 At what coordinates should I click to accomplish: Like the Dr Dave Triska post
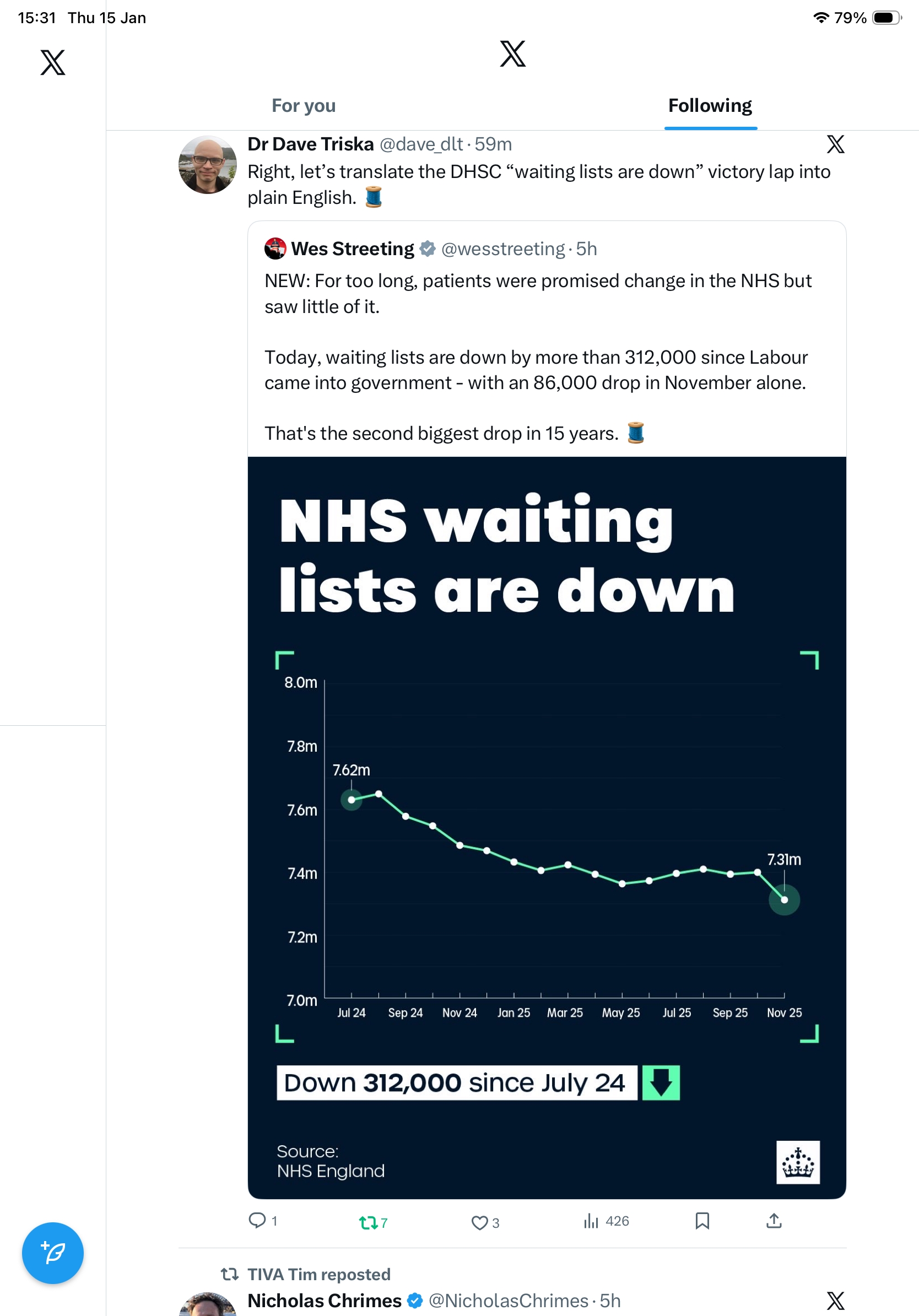[x=479, y=1222]
